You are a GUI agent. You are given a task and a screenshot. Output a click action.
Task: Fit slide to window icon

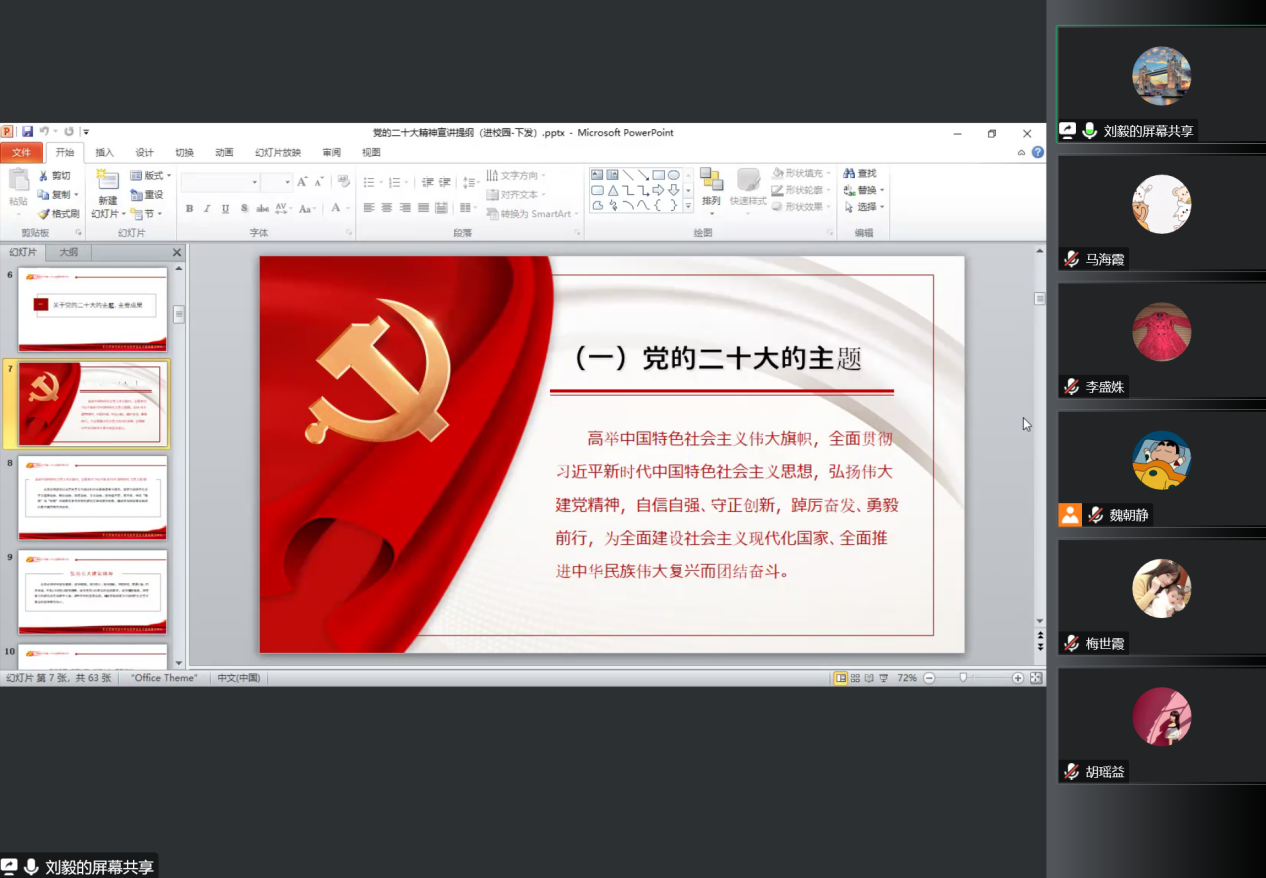pos(1036,678)
